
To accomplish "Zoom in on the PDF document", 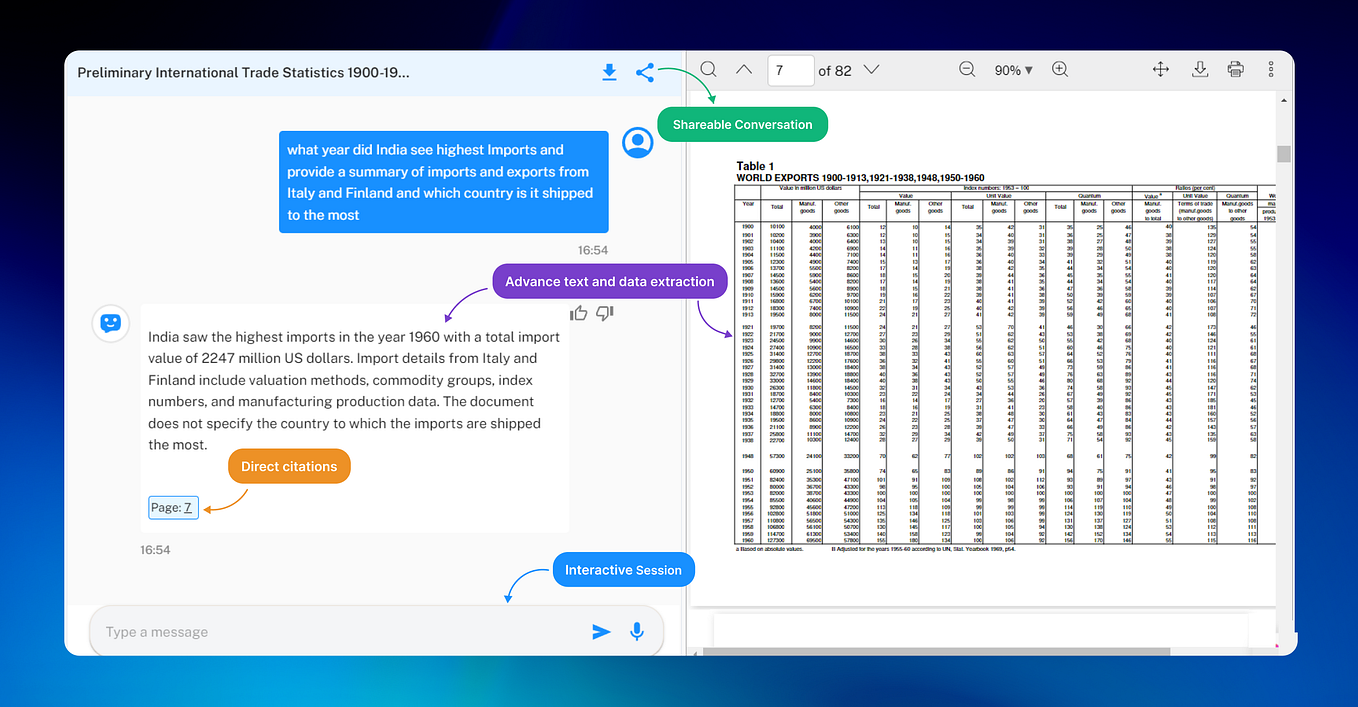I will [x=1060, y=69].
